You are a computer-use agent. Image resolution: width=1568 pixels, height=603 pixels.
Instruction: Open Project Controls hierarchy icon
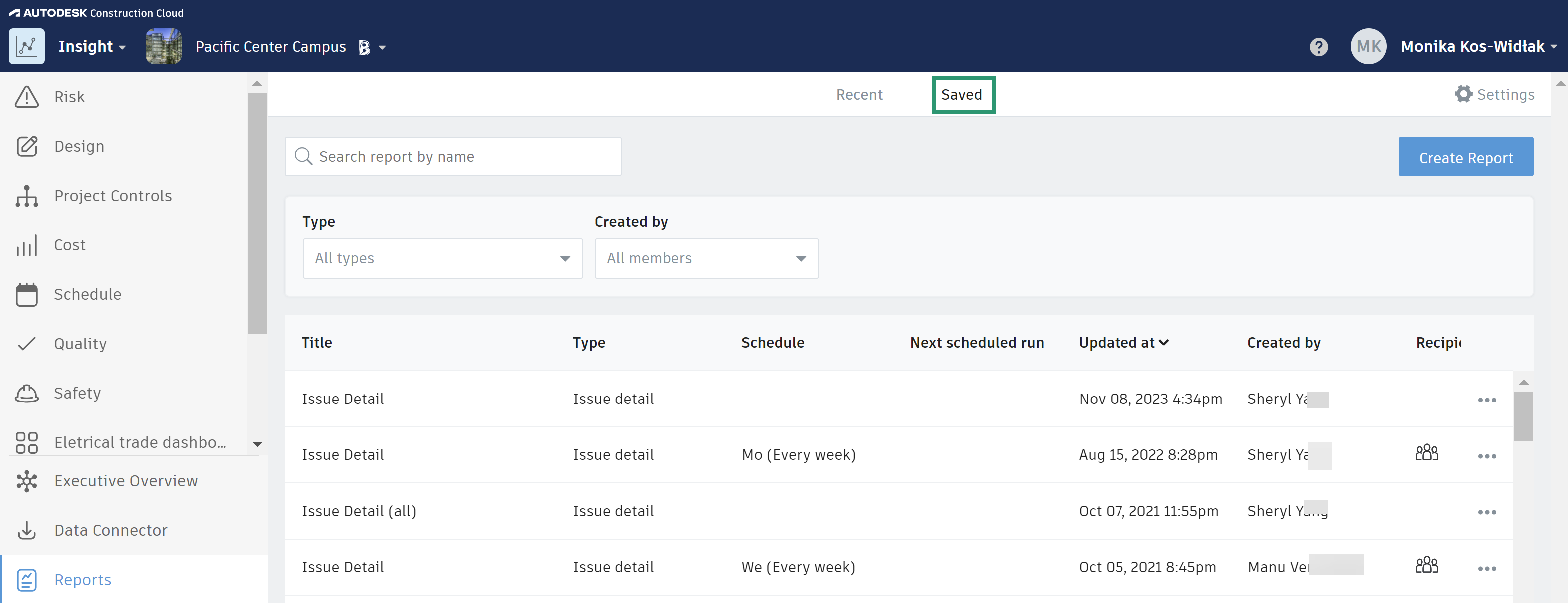tap(27, 196)
